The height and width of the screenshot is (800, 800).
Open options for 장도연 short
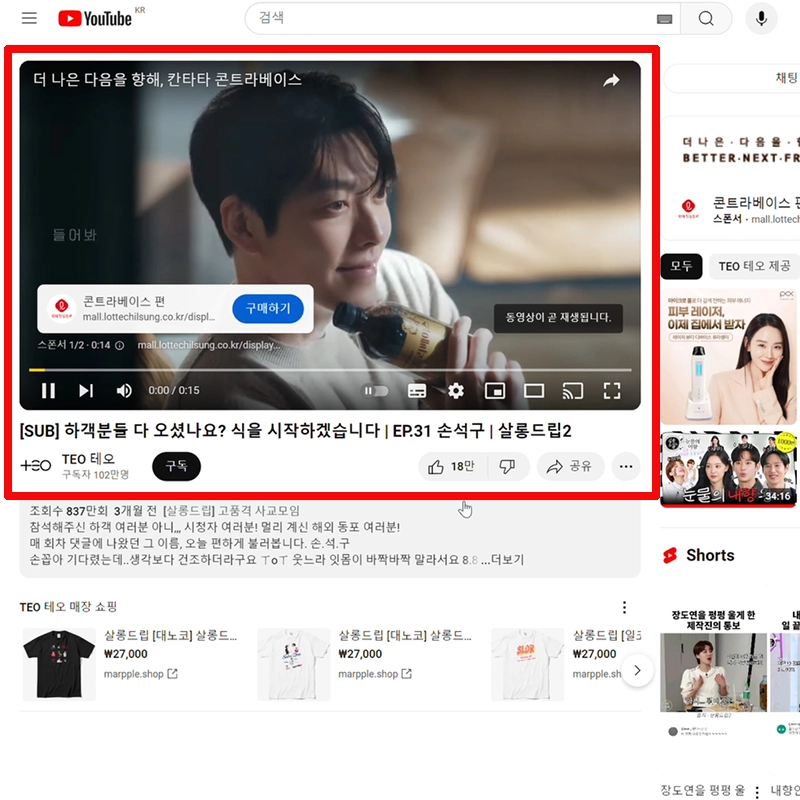click(x=757, y=792)
